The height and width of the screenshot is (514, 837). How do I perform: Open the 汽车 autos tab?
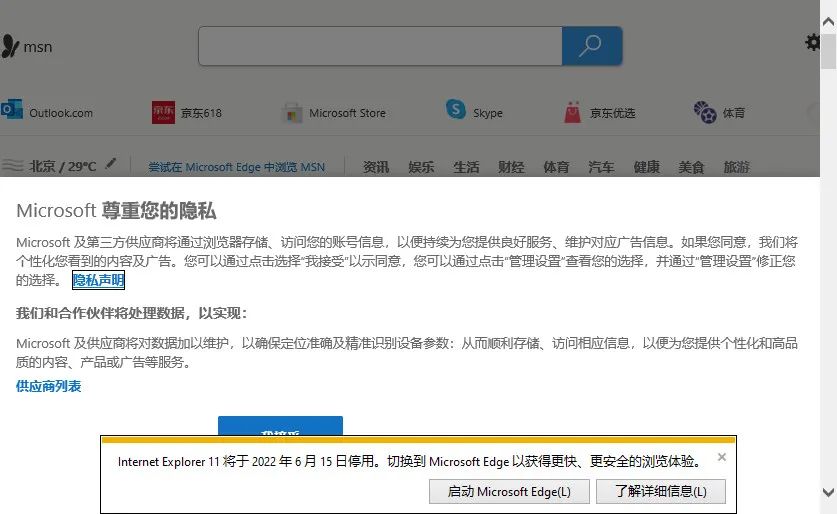601,167
